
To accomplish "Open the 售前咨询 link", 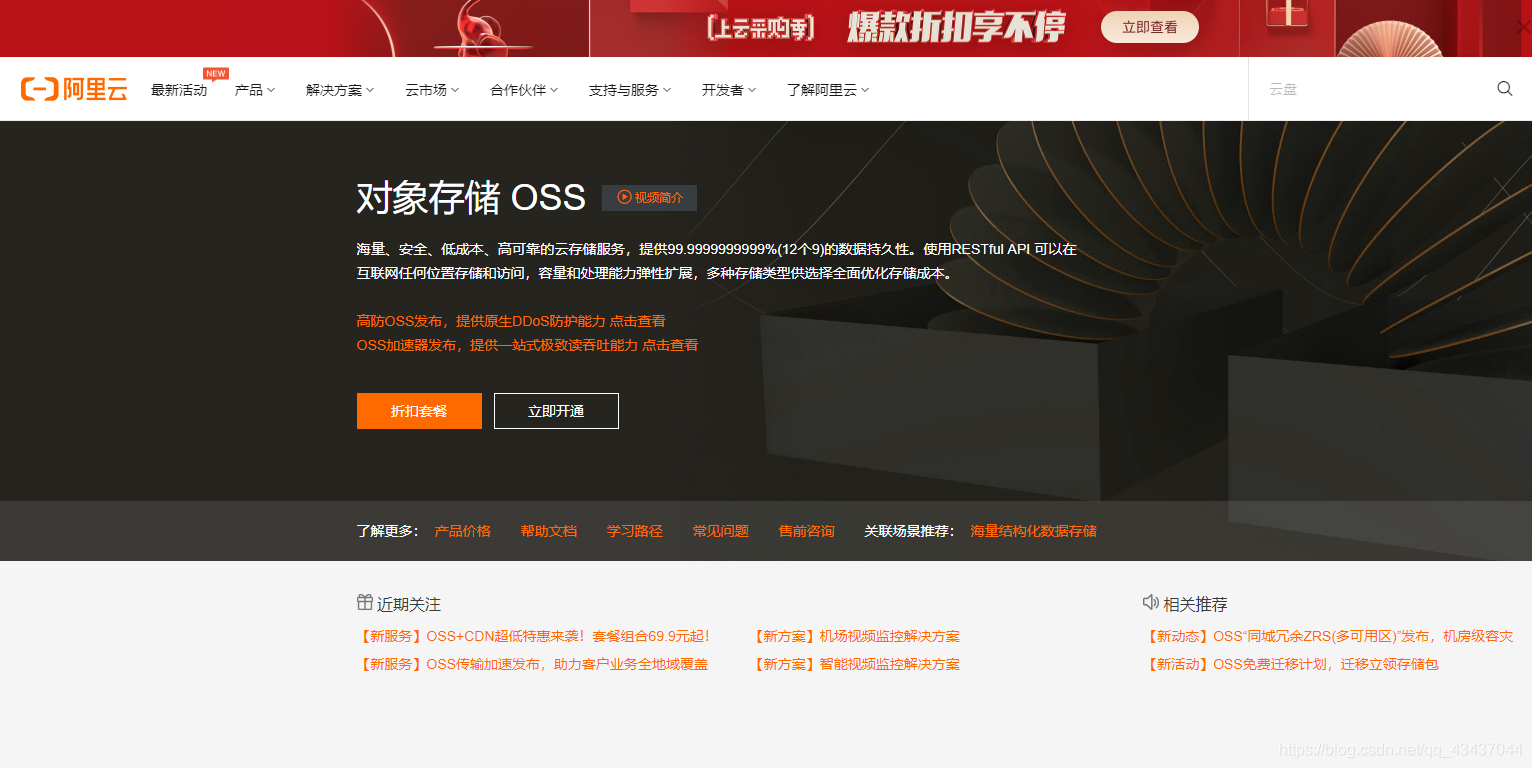I will point(806,531).
